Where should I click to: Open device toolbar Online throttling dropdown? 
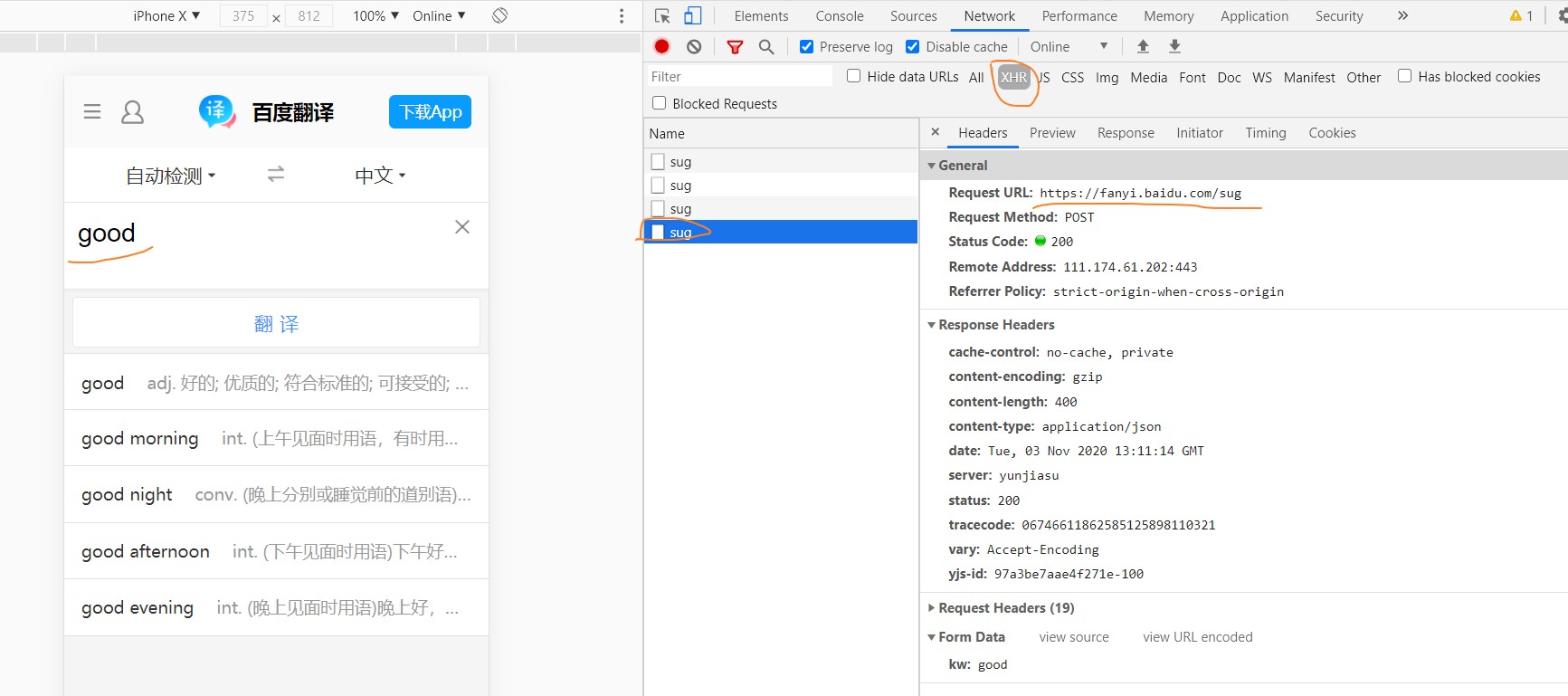point(439,15)
